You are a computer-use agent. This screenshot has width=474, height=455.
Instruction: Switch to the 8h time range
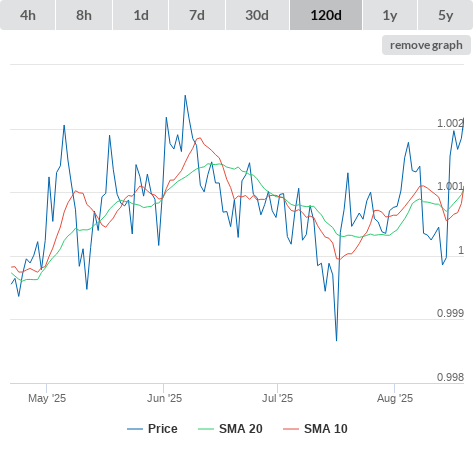(x=84, y=15)
